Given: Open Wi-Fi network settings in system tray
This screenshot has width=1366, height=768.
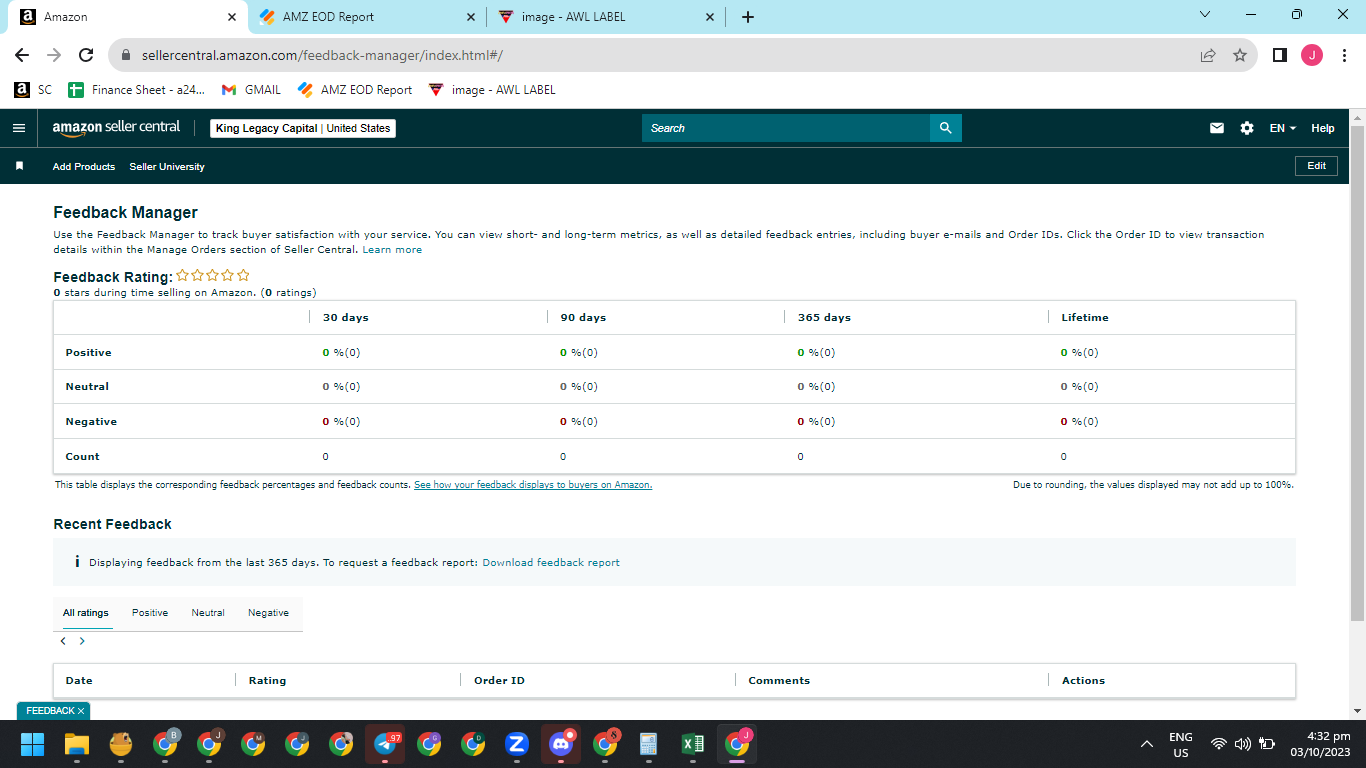Looking at the screenshot, I should (1219, 744).
